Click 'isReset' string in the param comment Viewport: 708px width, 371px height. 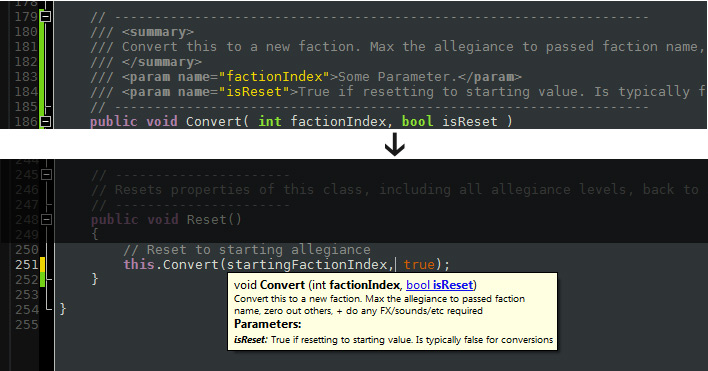pos(254,92)
